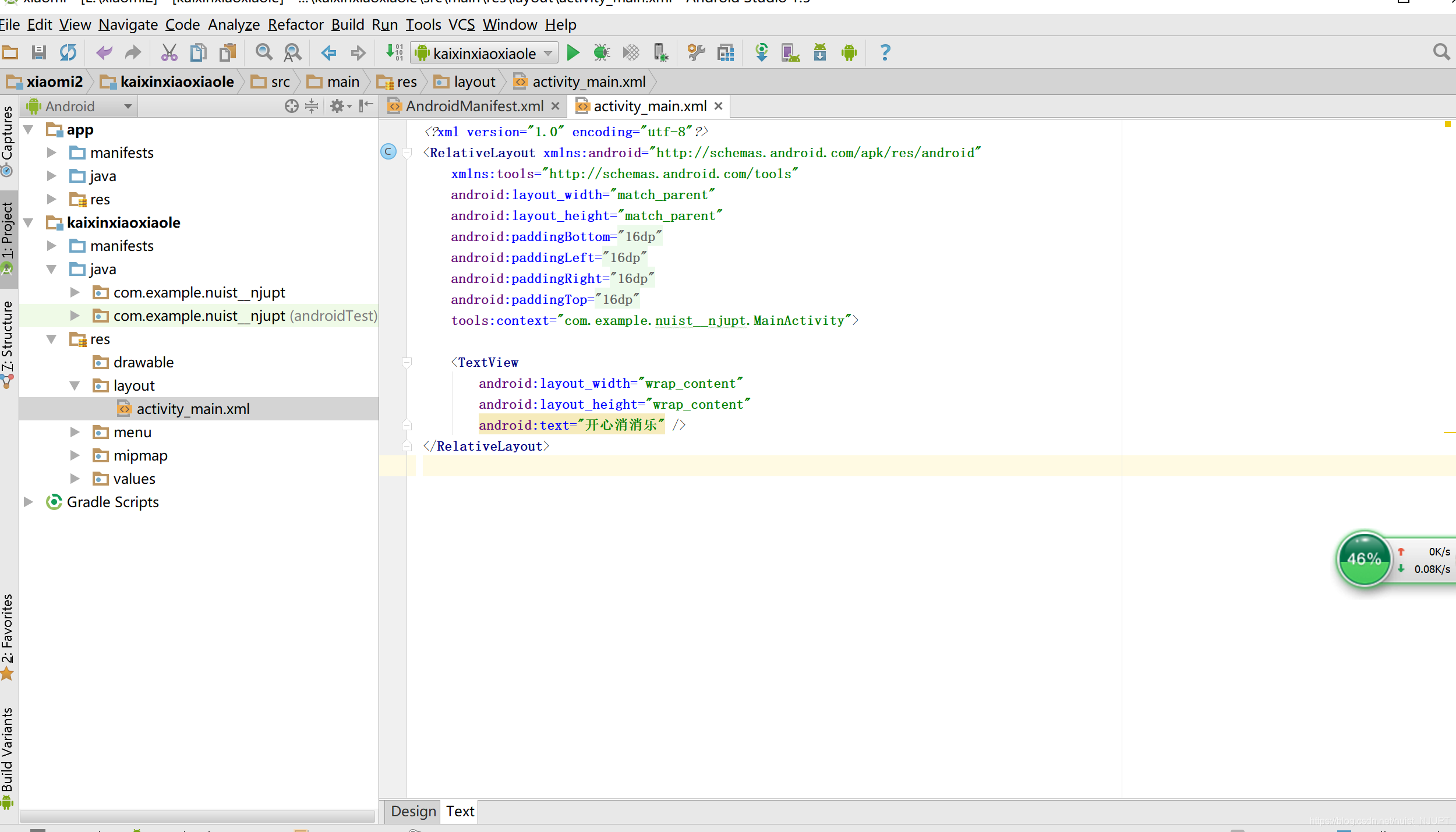Click the Collapse All icon in project panel
This screenshot has width=1456, height=832.
click(312, 106)
